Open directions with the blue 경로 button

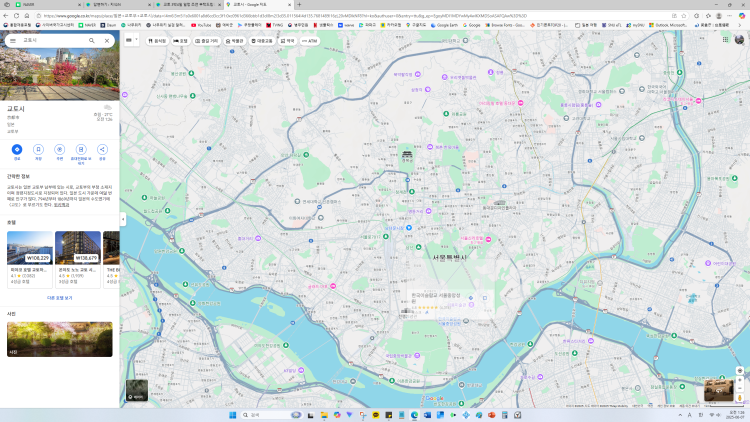coord(17,149)
